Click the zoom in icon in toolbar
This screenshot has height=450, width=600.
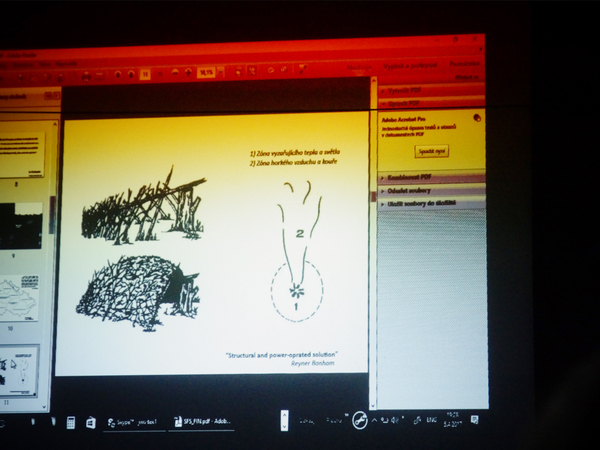click(x=189, y=72)
